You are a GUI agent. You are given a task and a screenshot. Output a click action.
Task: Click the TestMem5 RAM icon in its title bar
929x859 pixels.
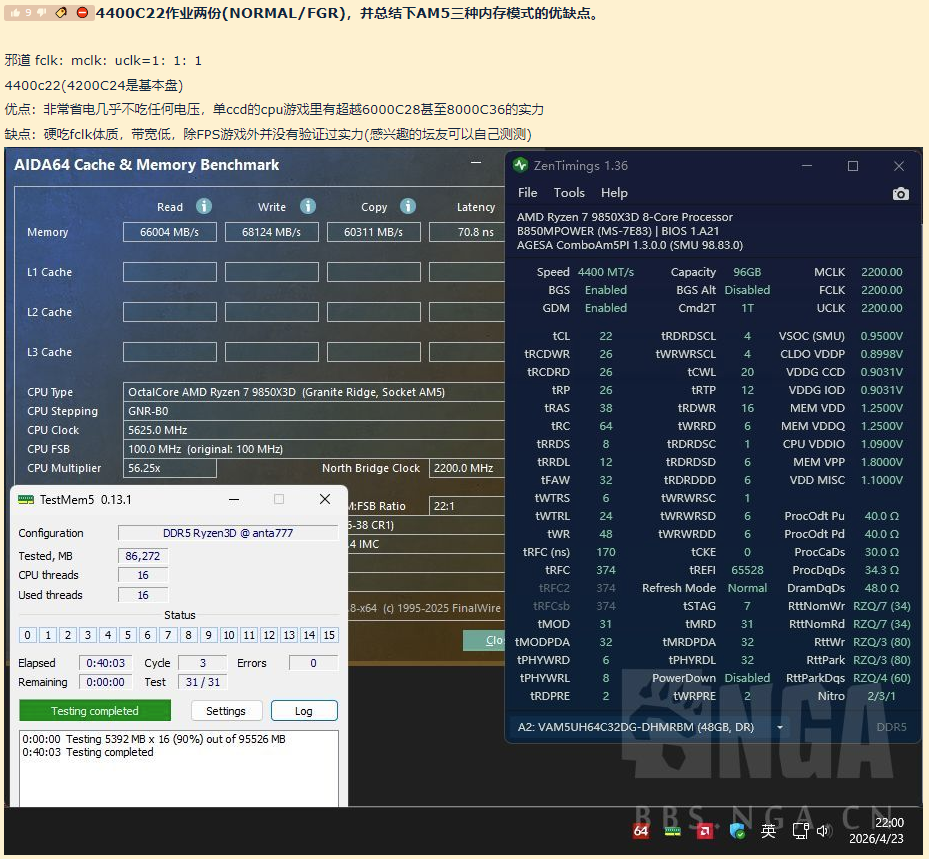[26, 499]
